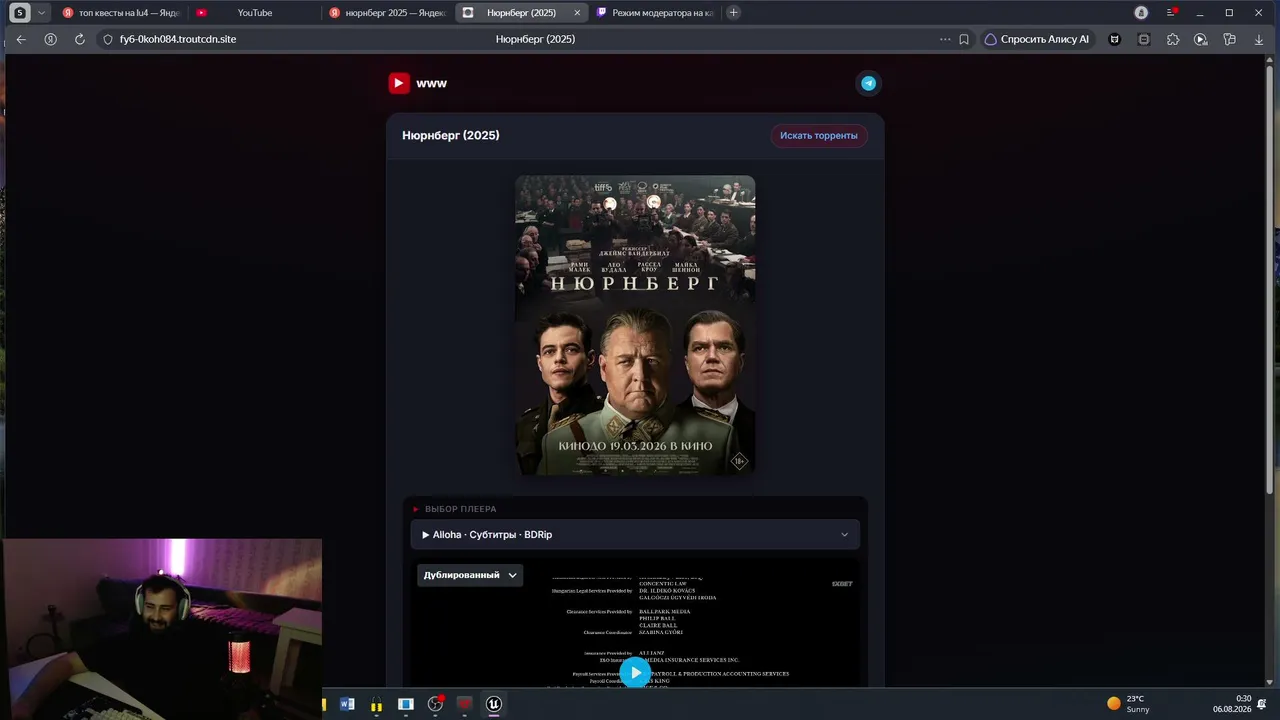Open the browser main menu
This screenshot has height=720, width=1280.
pyautogui.click(x=1171, y=13)
